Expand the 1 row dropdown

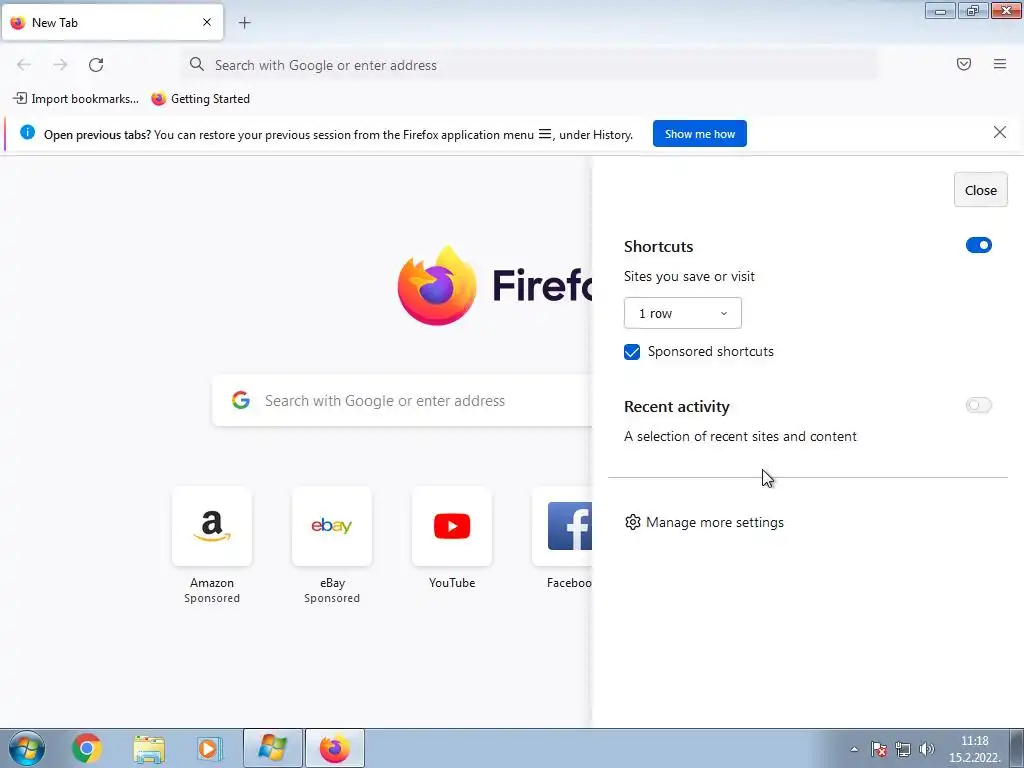pos(682,313)
